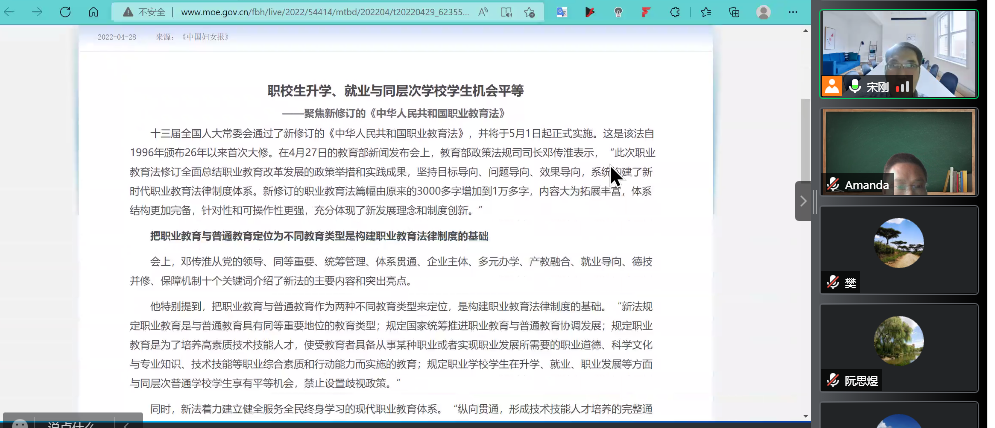Screen dimensions: 995x428
Task: Open the browser collections icon
Action: pyautogui.click(x=734, y=12)
